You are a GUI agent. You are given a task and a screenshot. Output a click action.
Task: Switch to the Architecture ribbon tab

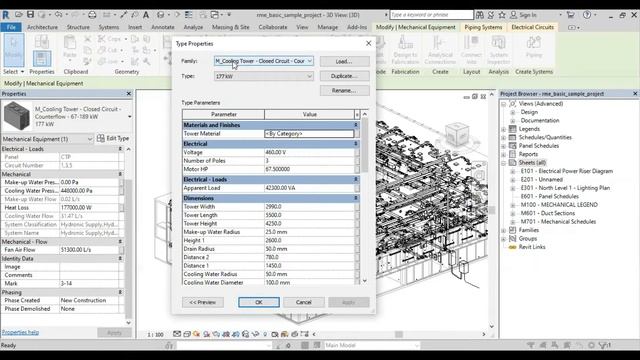(42, 27)
